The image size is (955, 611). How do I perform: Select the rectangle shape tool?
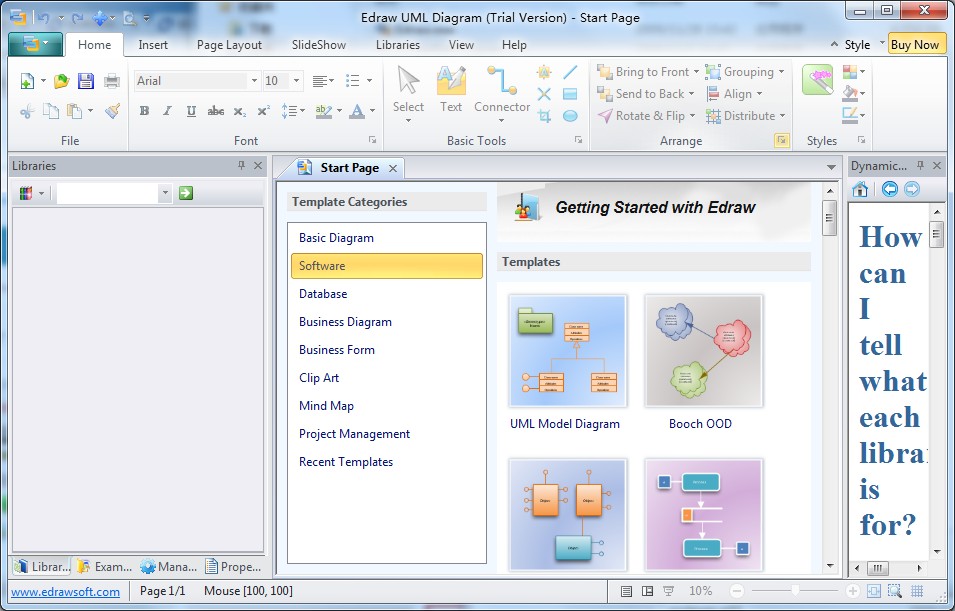tap(570, 94)
